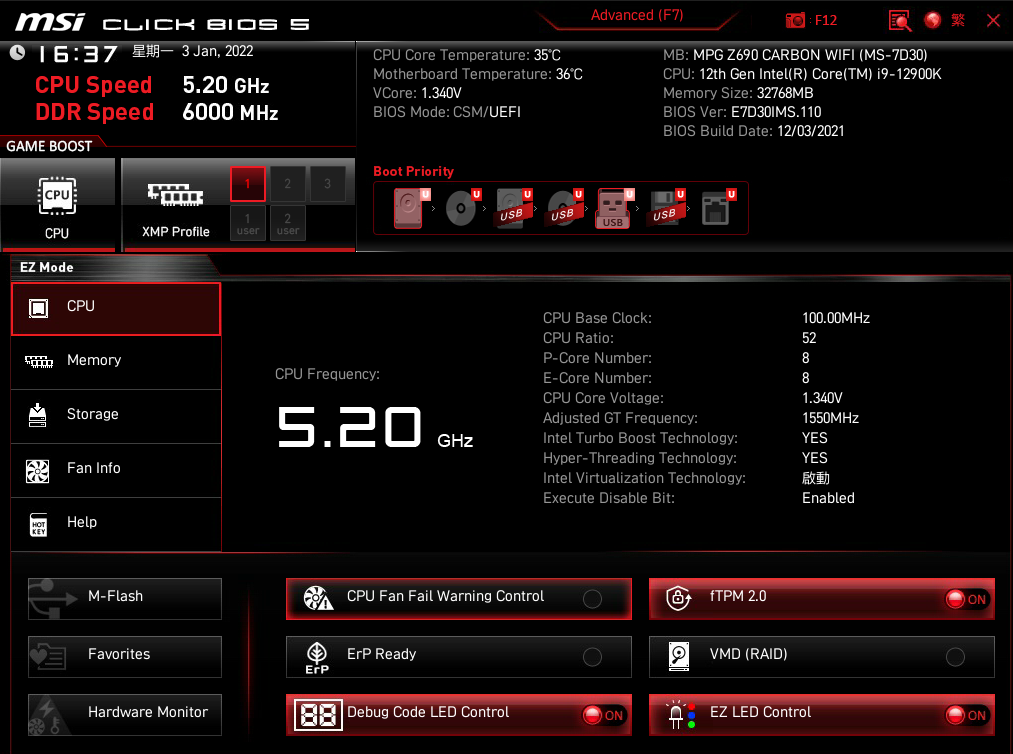This screenshot has width=1013, height=754.
Task: Click the Execute Disable Bit Enabled value
Action: pyautogui.click(x=828, y=498)
